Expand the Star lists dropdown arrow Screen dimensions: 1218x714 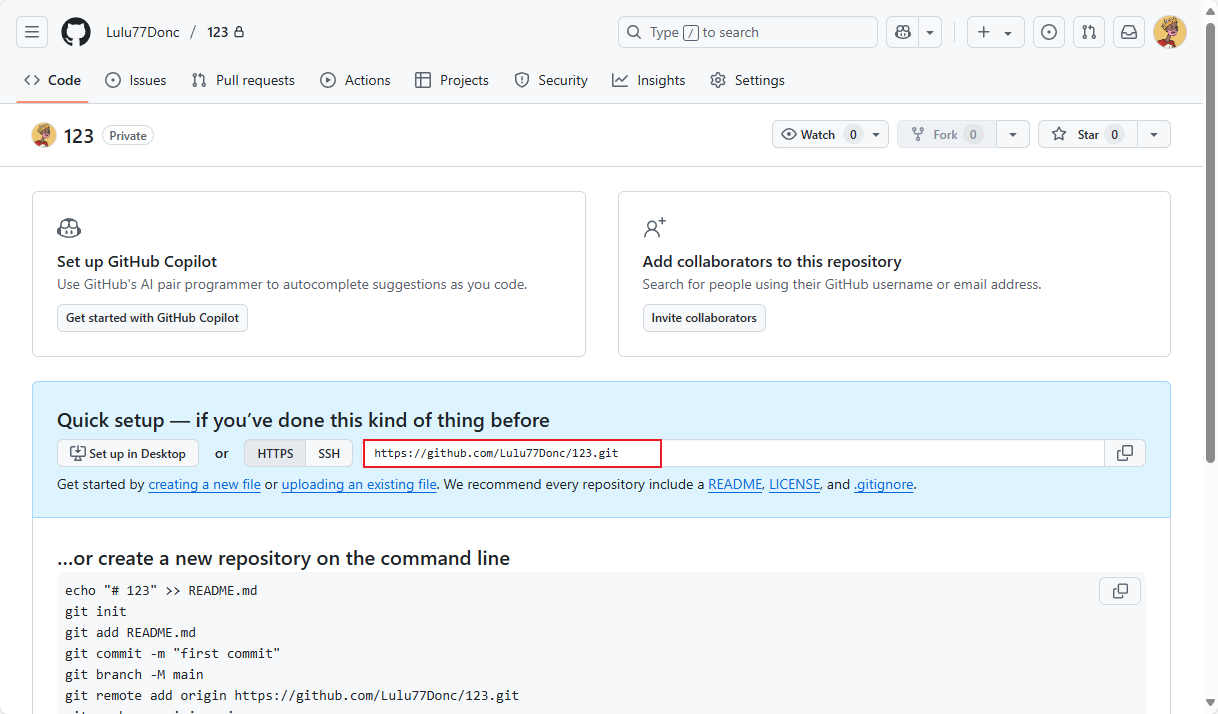[x=1154, y=134]
